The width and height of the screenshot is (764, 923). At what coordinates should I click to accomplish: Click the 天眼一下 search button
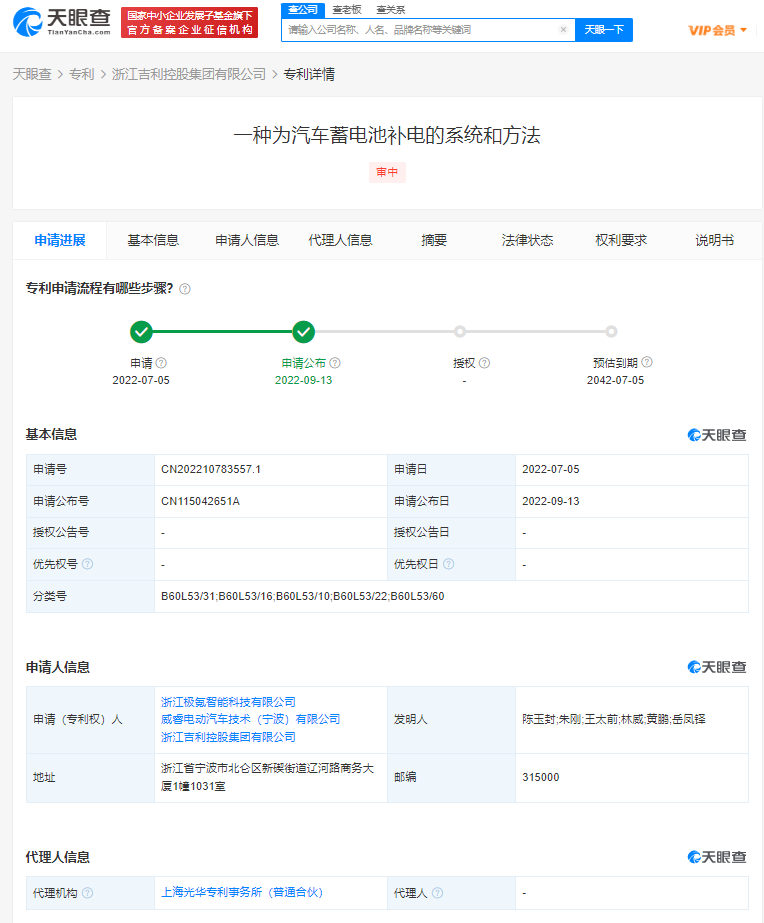[604, 29]
